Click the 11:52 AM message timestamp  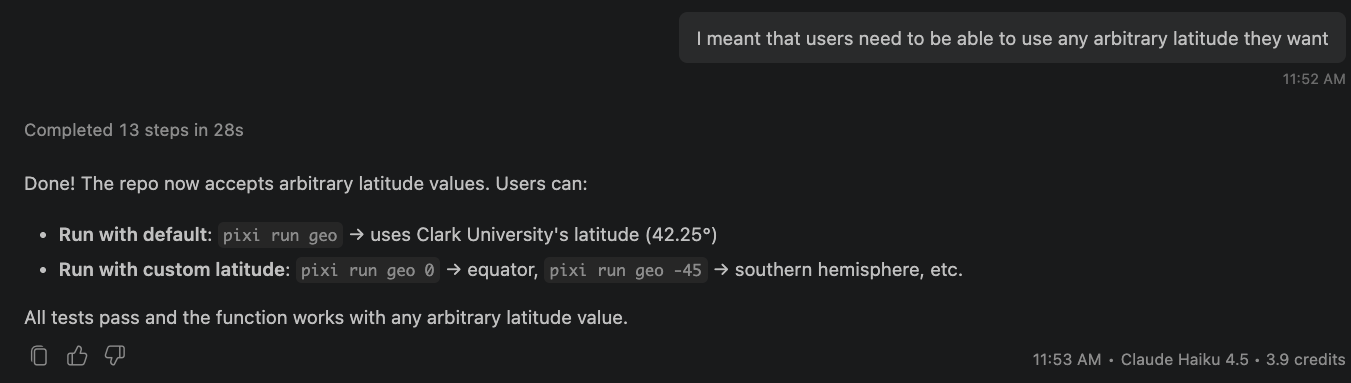tap(1314, 79)
